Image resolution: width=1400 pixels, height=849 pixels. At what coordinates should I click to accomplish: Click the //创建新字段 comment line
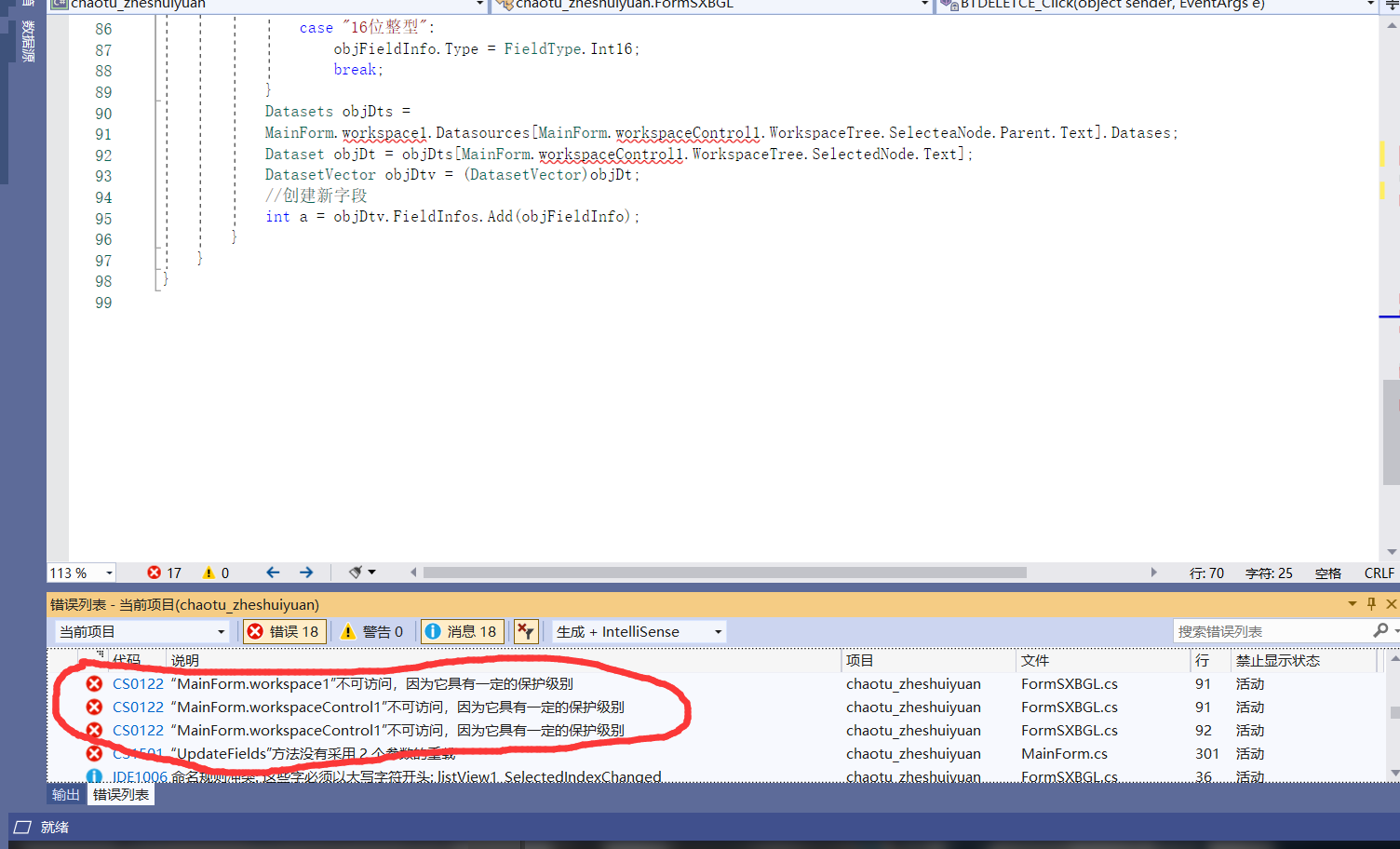(316, 195)
